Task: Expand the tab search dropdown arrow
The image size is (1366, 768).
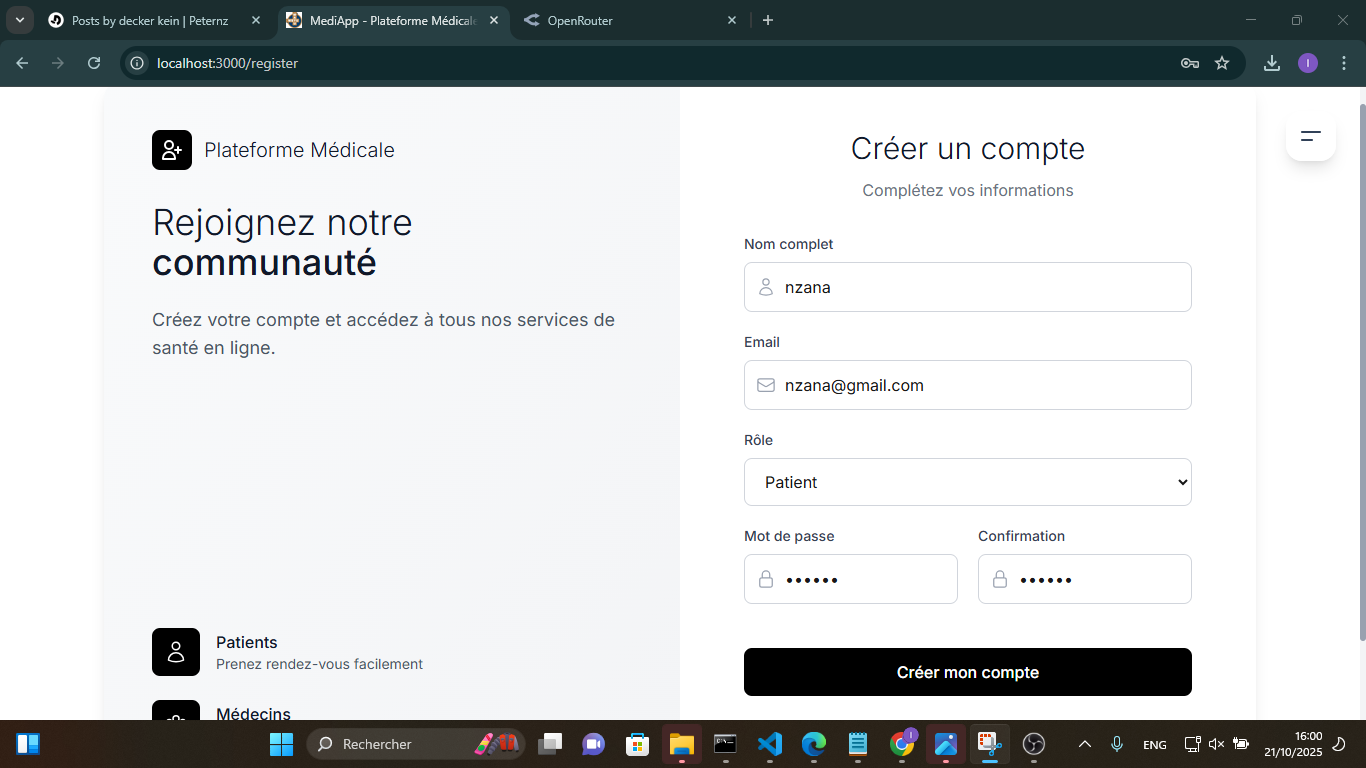Action: point(19,20)
